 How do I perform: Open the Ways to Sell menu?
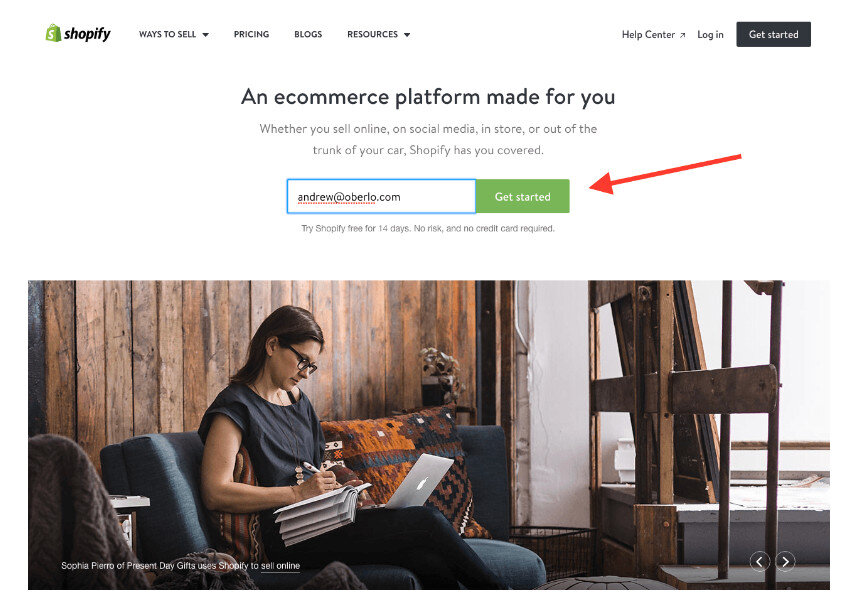[173, 34]
